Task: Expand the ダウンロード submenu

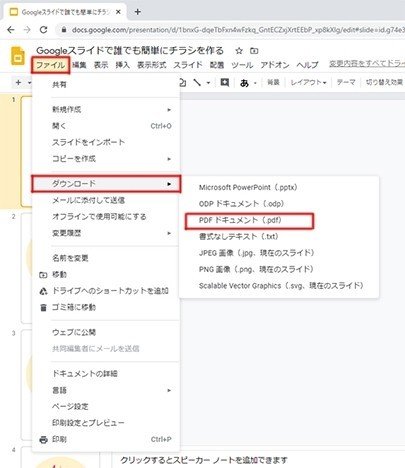Action: (x=106, y=184)
